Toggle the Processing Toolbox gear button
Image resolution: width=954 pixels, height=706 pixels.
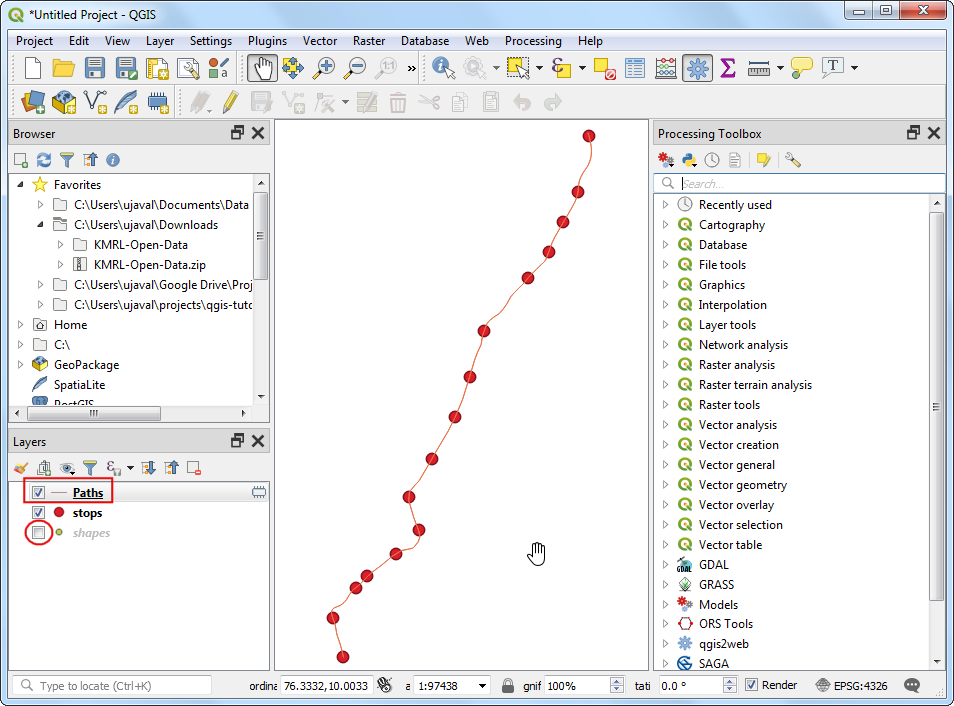[698, 68]
